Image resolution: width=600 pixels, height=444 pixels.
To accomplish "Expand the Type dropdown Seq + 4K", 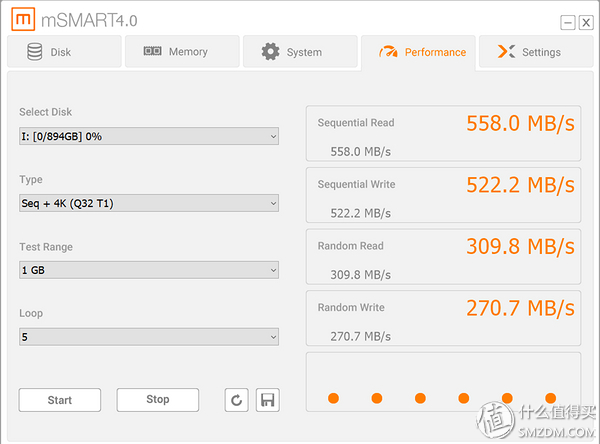I will pos(149,203).
